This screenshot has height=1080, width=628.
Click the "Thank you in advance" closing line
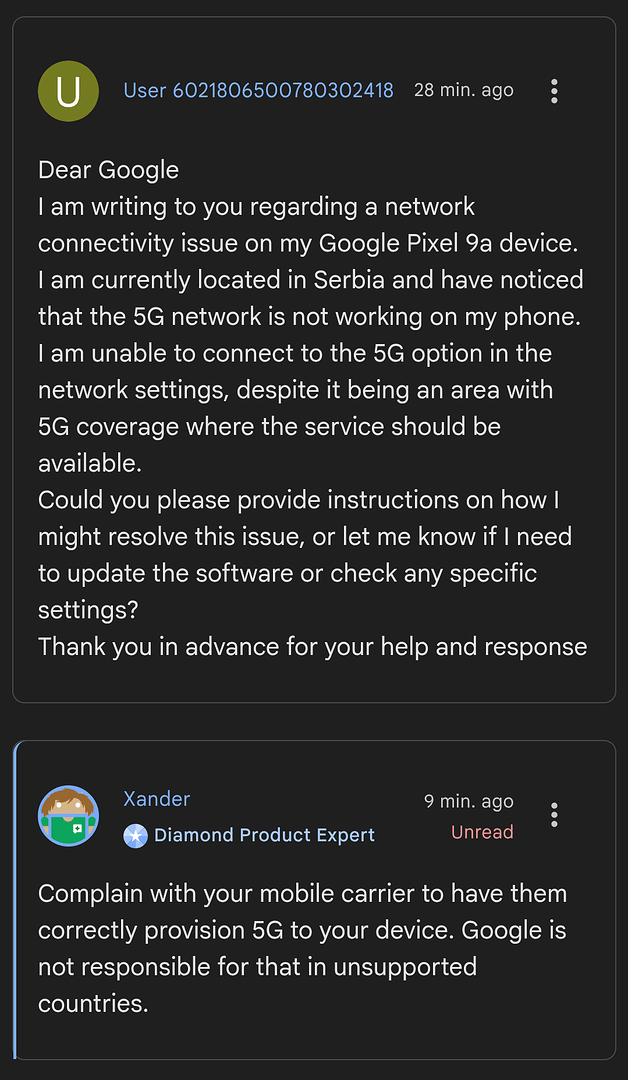[312, 646]
